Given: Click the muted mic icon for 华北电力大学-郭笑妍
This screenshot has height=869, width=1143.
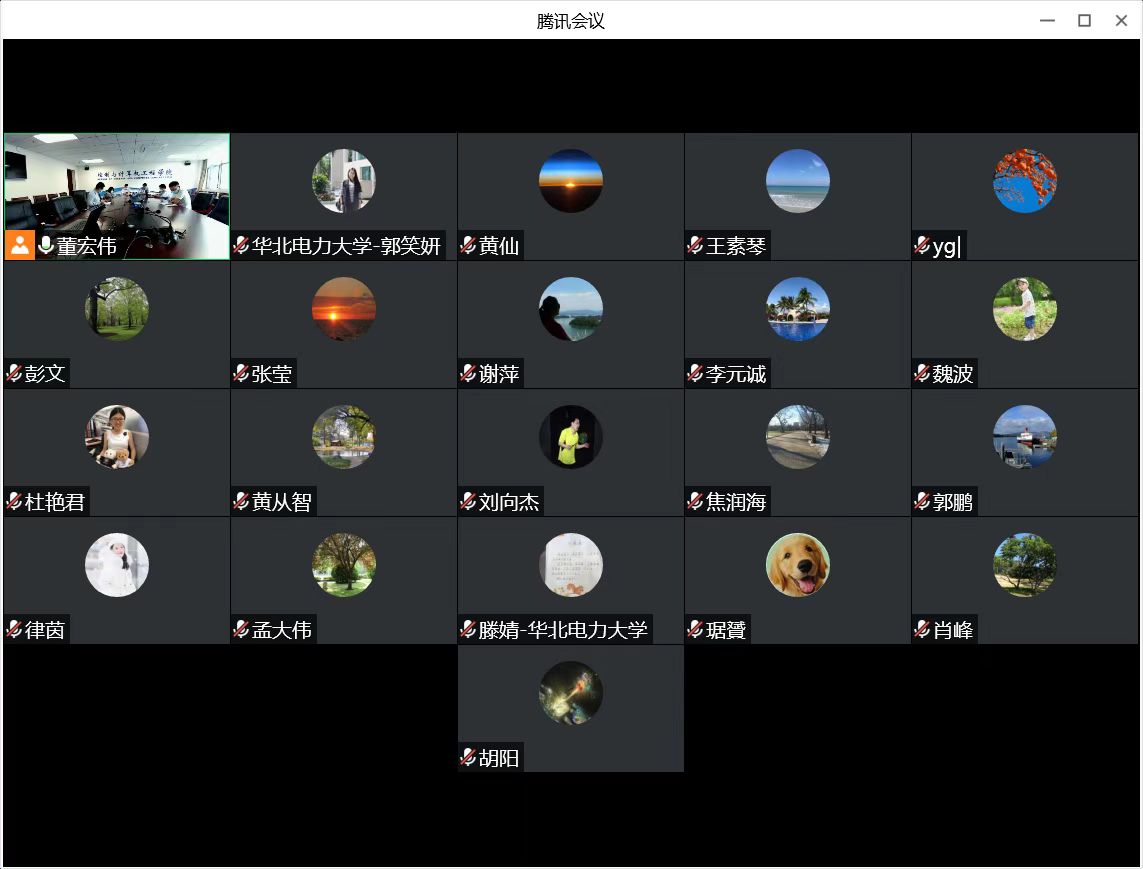Looking at the screenshot, I should pyautogui.click(x=241, y=245).
